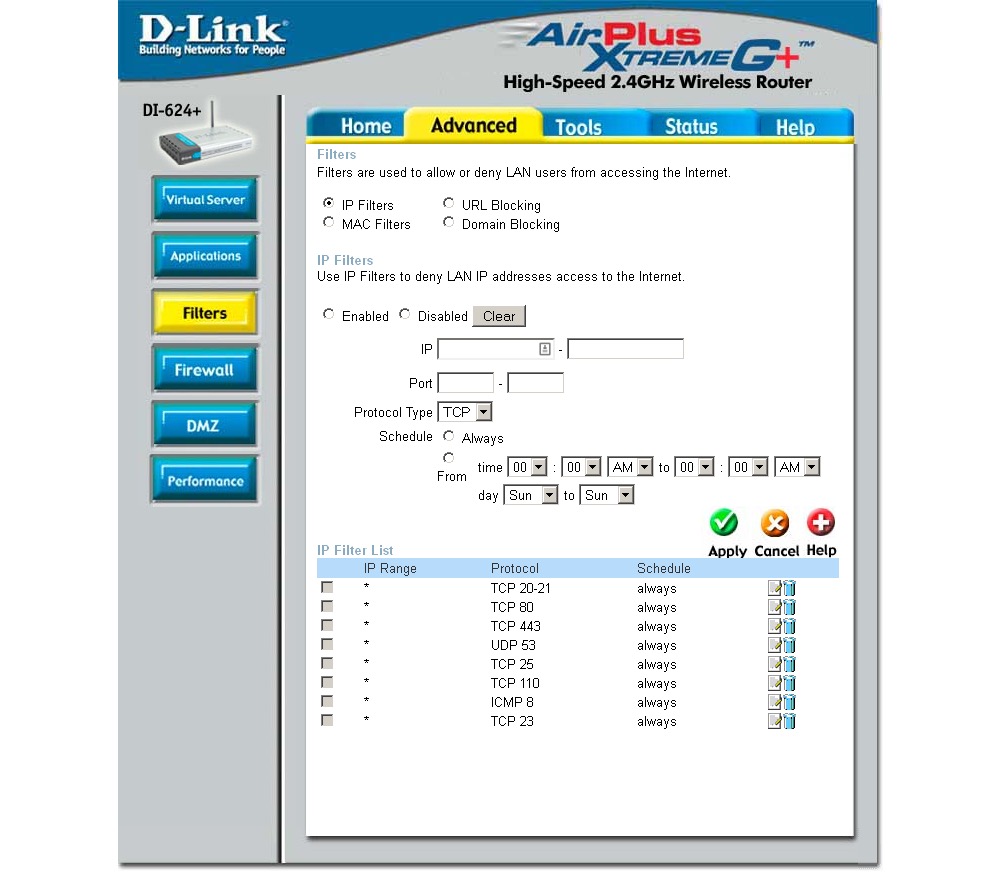Viewport: 1008px width, 879px height.
Task: Open the start AM/PM dropdown
Action: pos(631,467)
